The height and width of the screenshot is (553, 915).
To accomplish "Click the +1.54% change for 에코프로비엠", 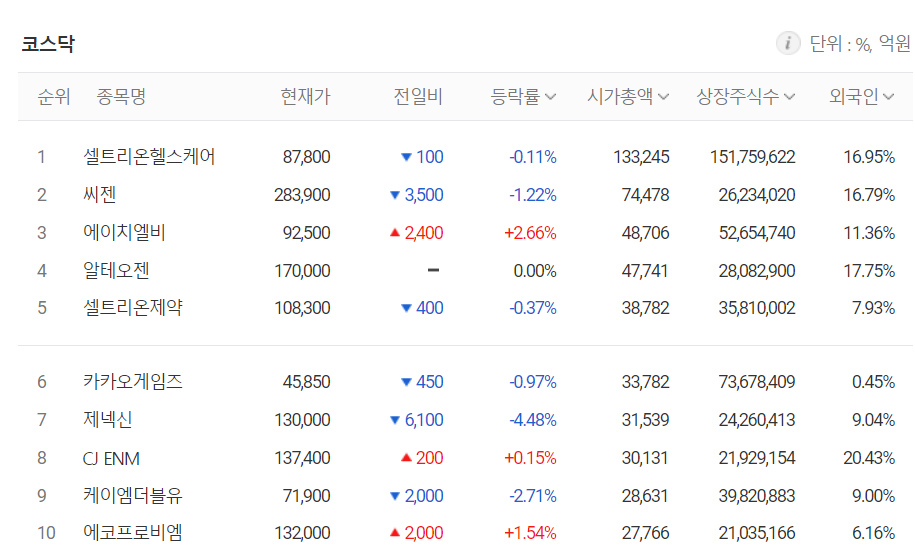I will coord(530,533).
